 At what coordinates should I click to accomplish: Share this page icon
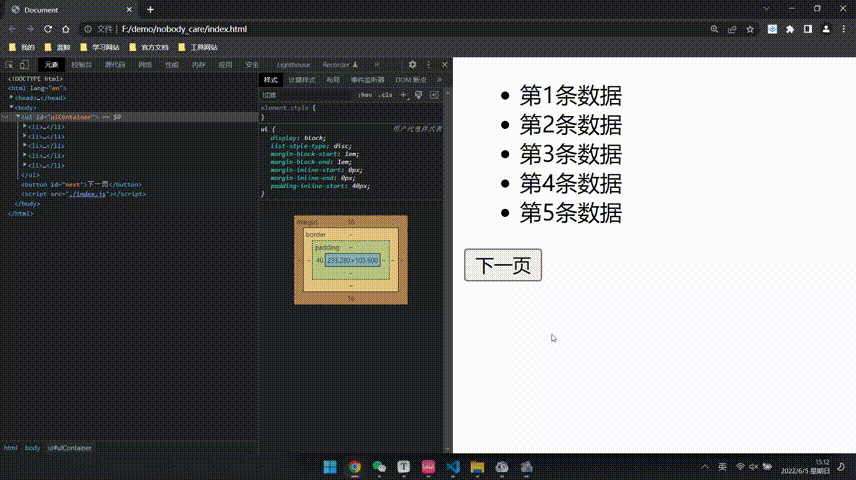732,29
